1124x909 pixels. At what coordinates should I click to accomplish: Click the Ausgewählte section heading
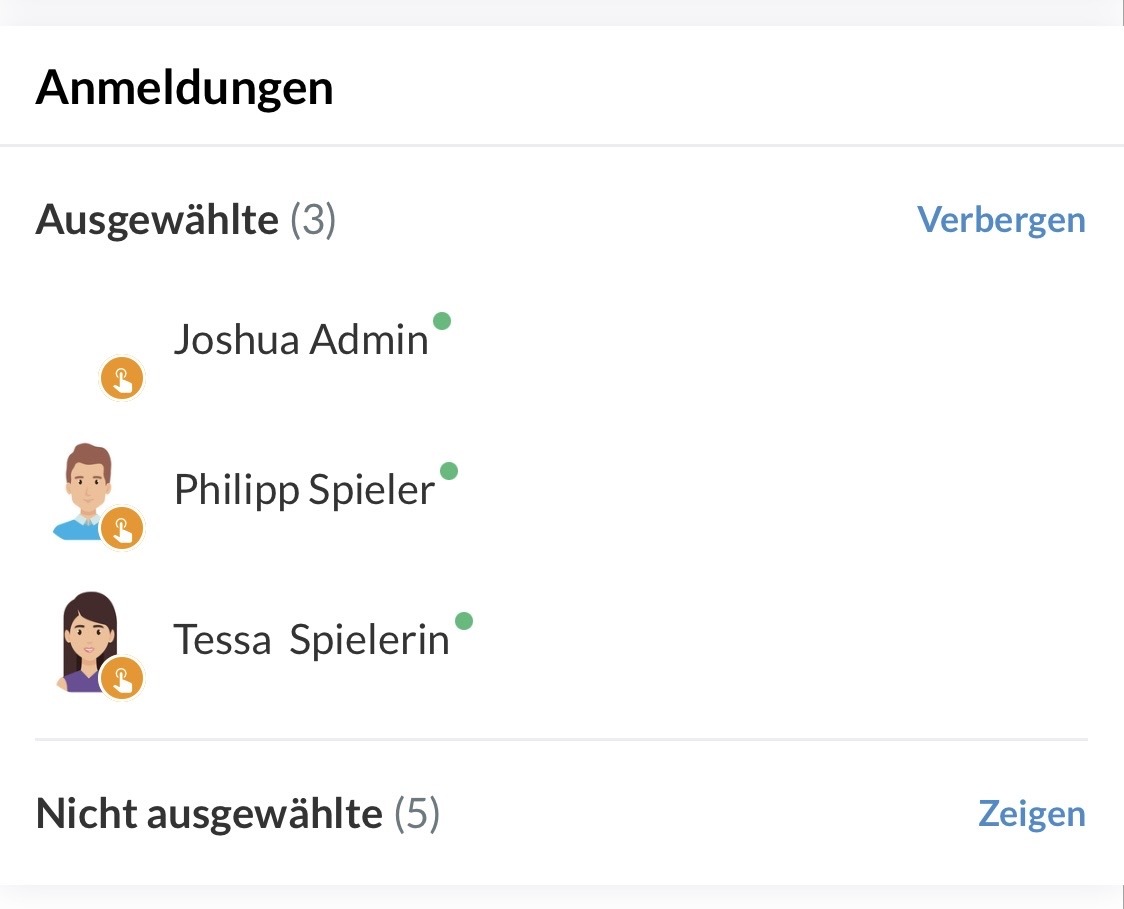coord(157,220)
